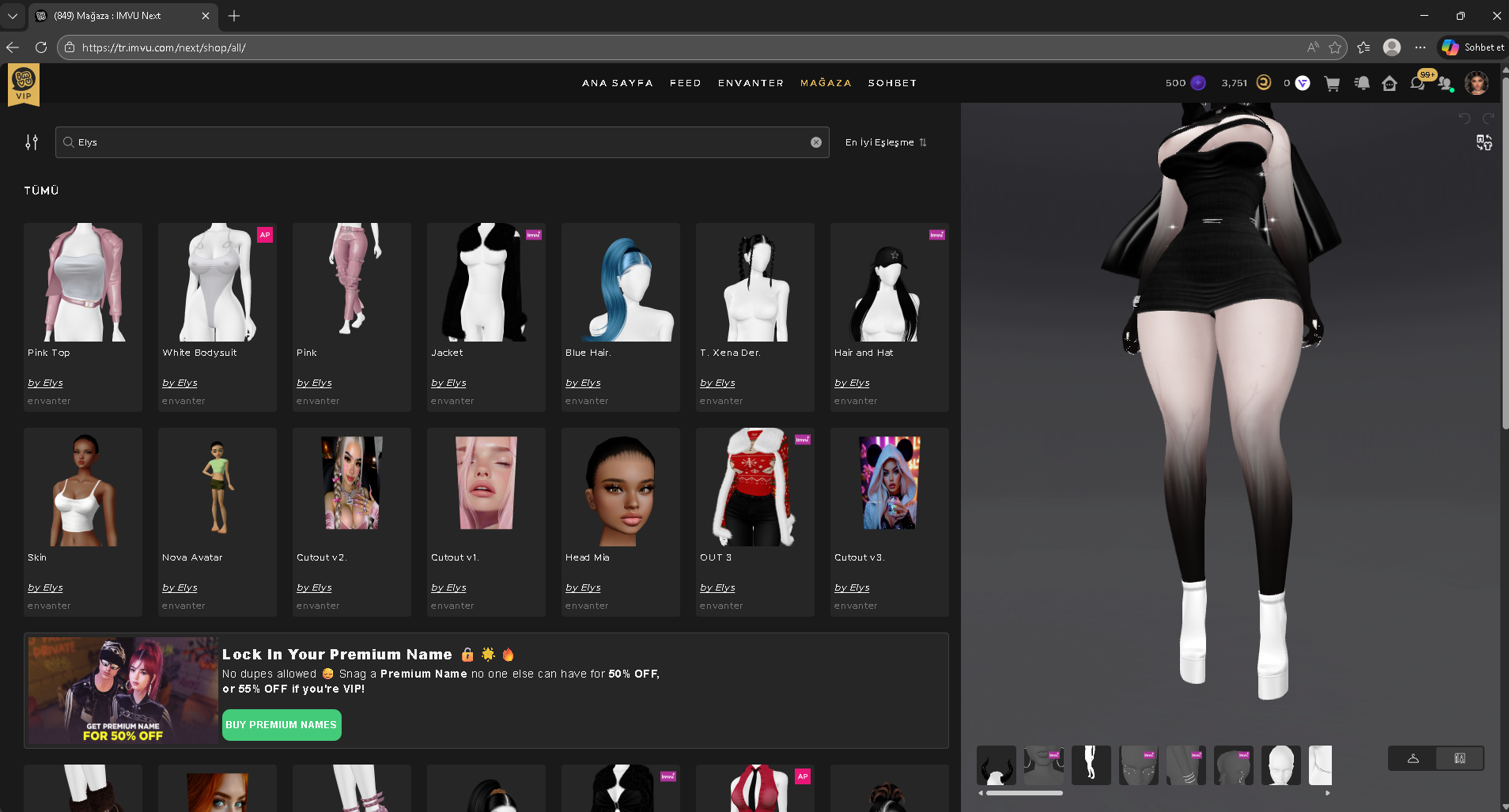1509x812 pixels.
Task: Open the profile avatar menu
Action: (x=1477, y=83)
